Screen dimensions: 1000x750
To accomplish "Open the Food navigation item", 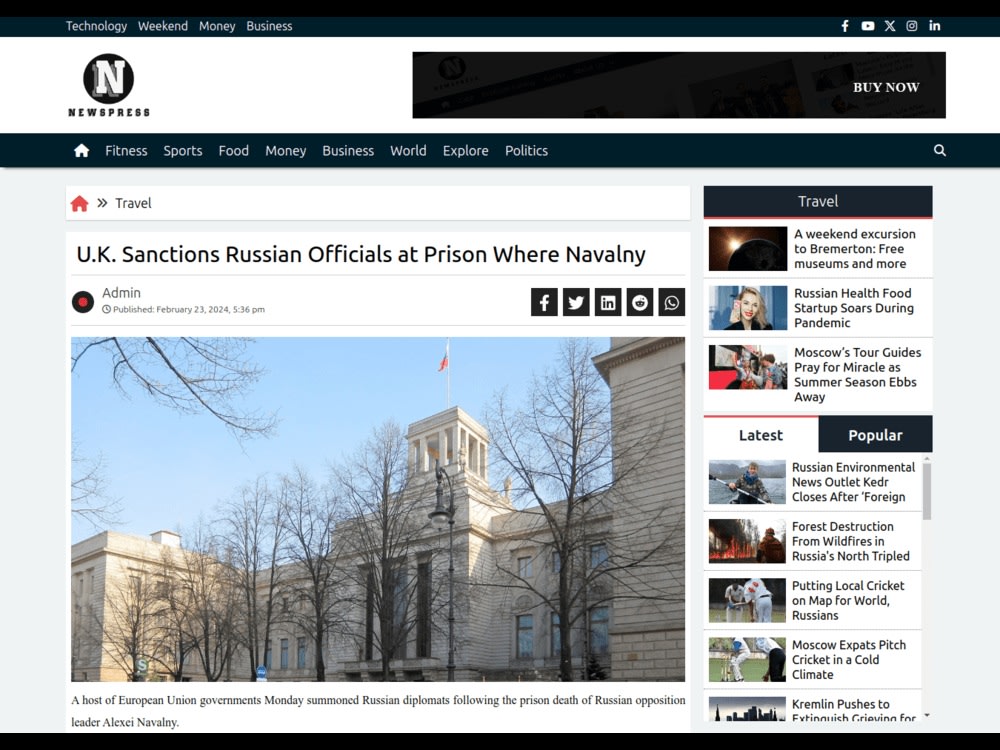I will pyautogui.click(x=233, y=151).
